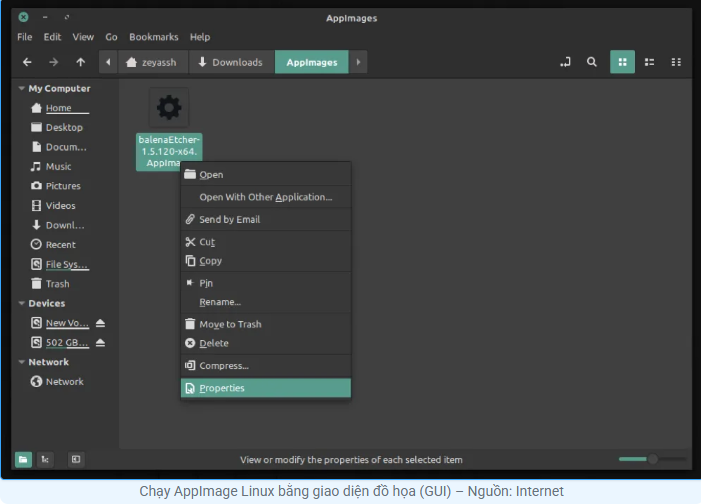Choose Open With Other Application

pos(266,197)
